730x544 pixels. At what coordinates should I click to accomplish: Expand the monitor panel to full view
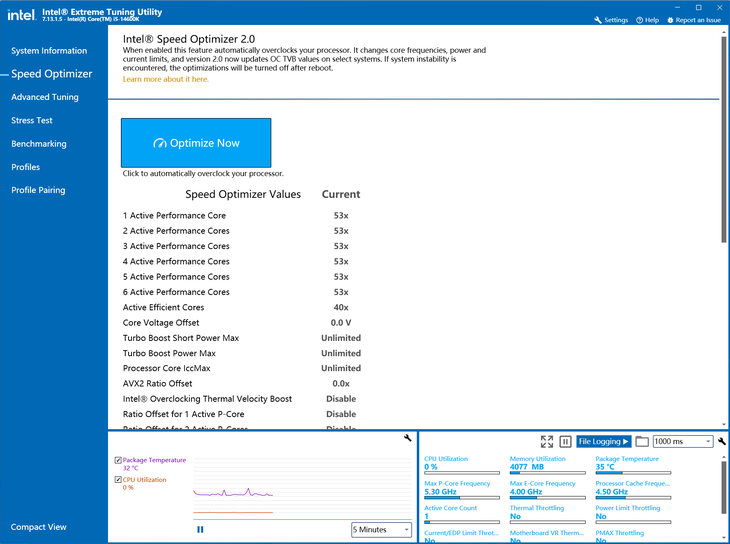(547, 441)
